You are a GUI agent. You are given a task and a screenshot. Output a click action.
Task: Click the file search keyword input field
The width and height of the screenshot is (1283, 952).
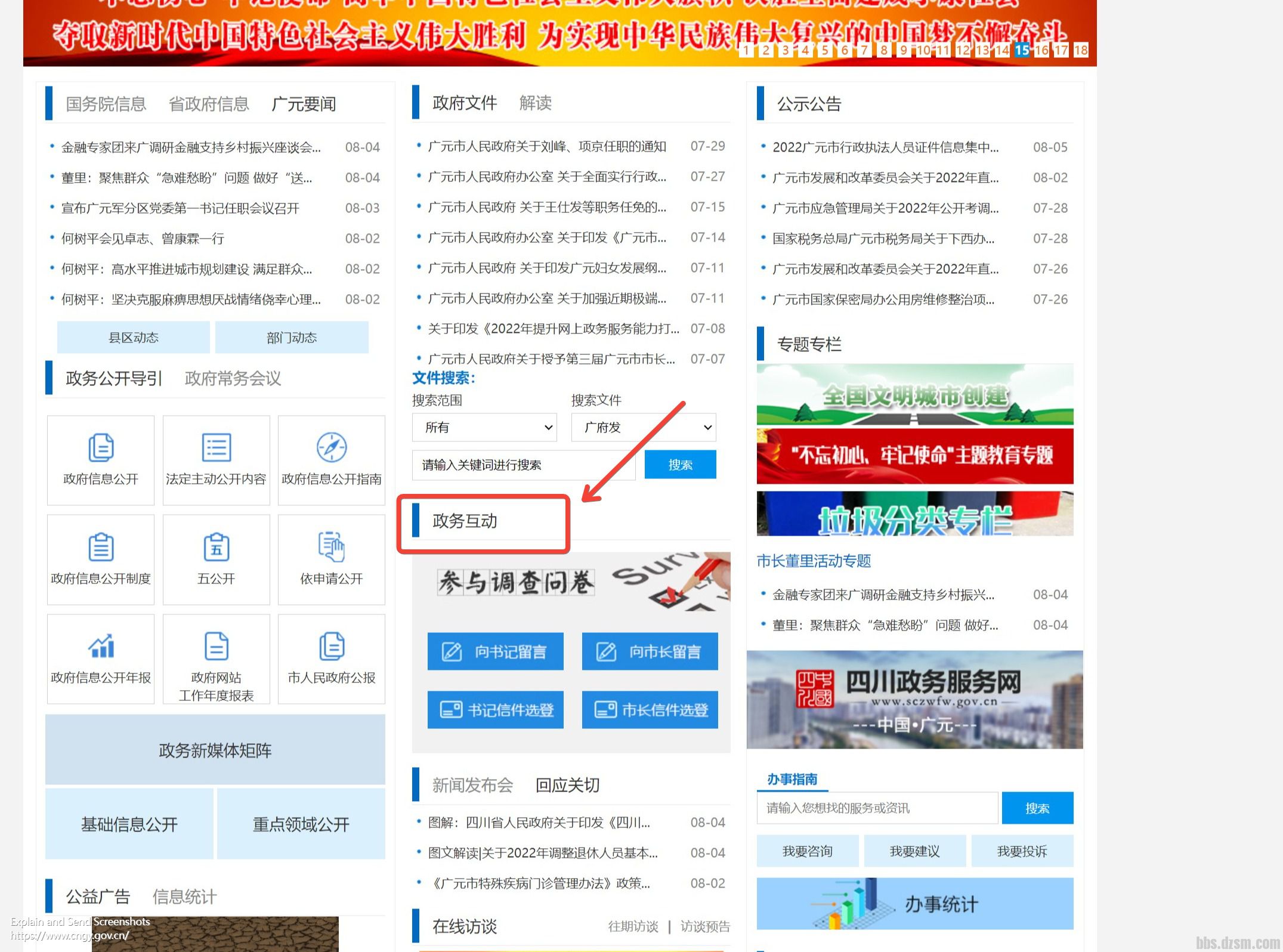click(523, 465)
